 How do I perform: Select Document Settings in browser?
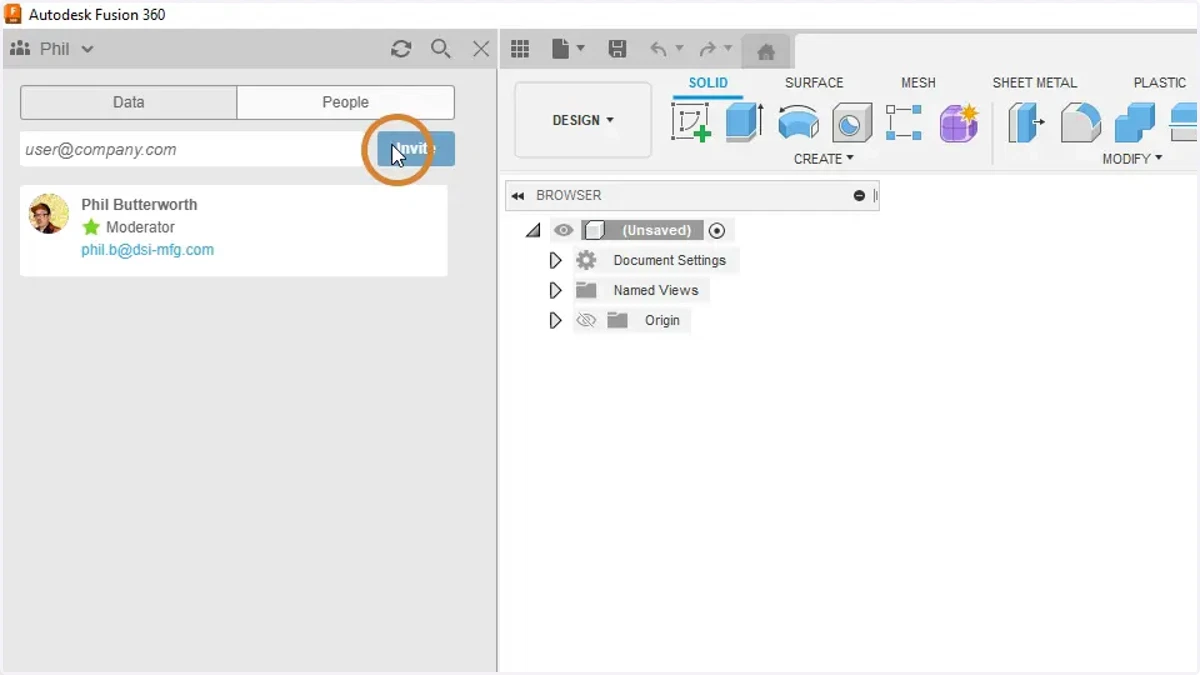(x=669, y=260)
